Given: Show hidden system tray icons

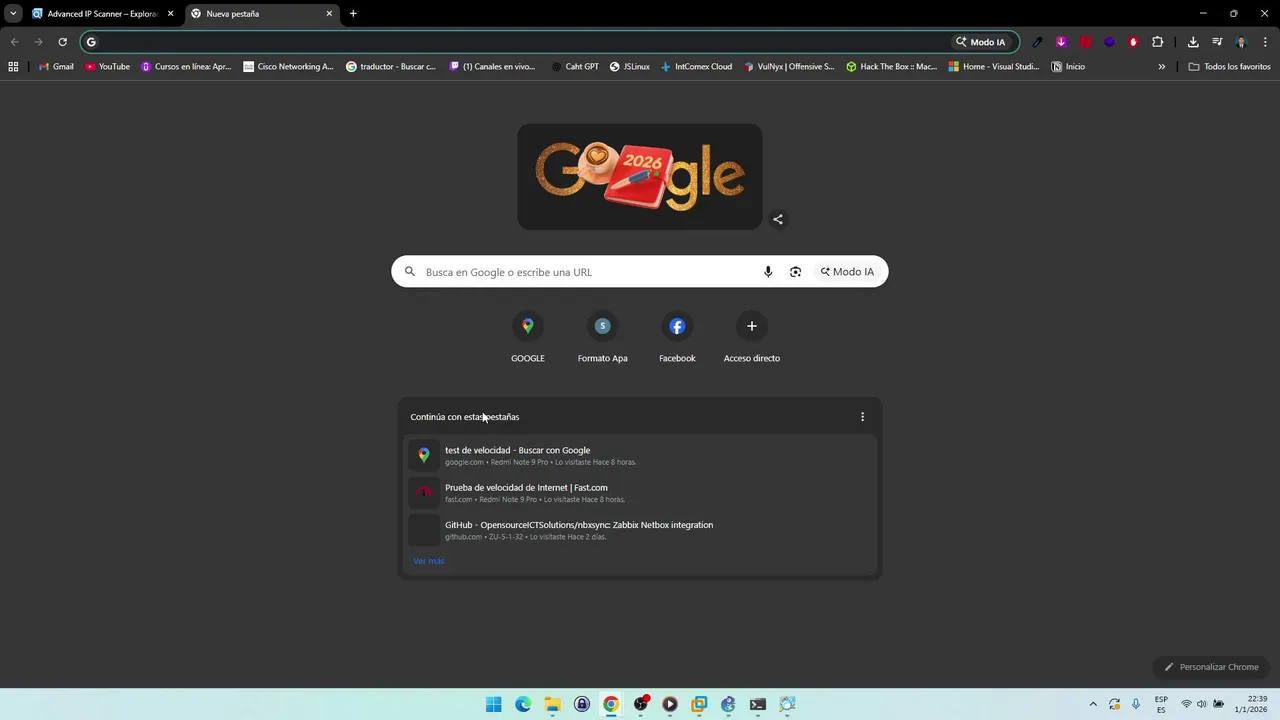Looking at the screenshot, I should (1093, 704).
